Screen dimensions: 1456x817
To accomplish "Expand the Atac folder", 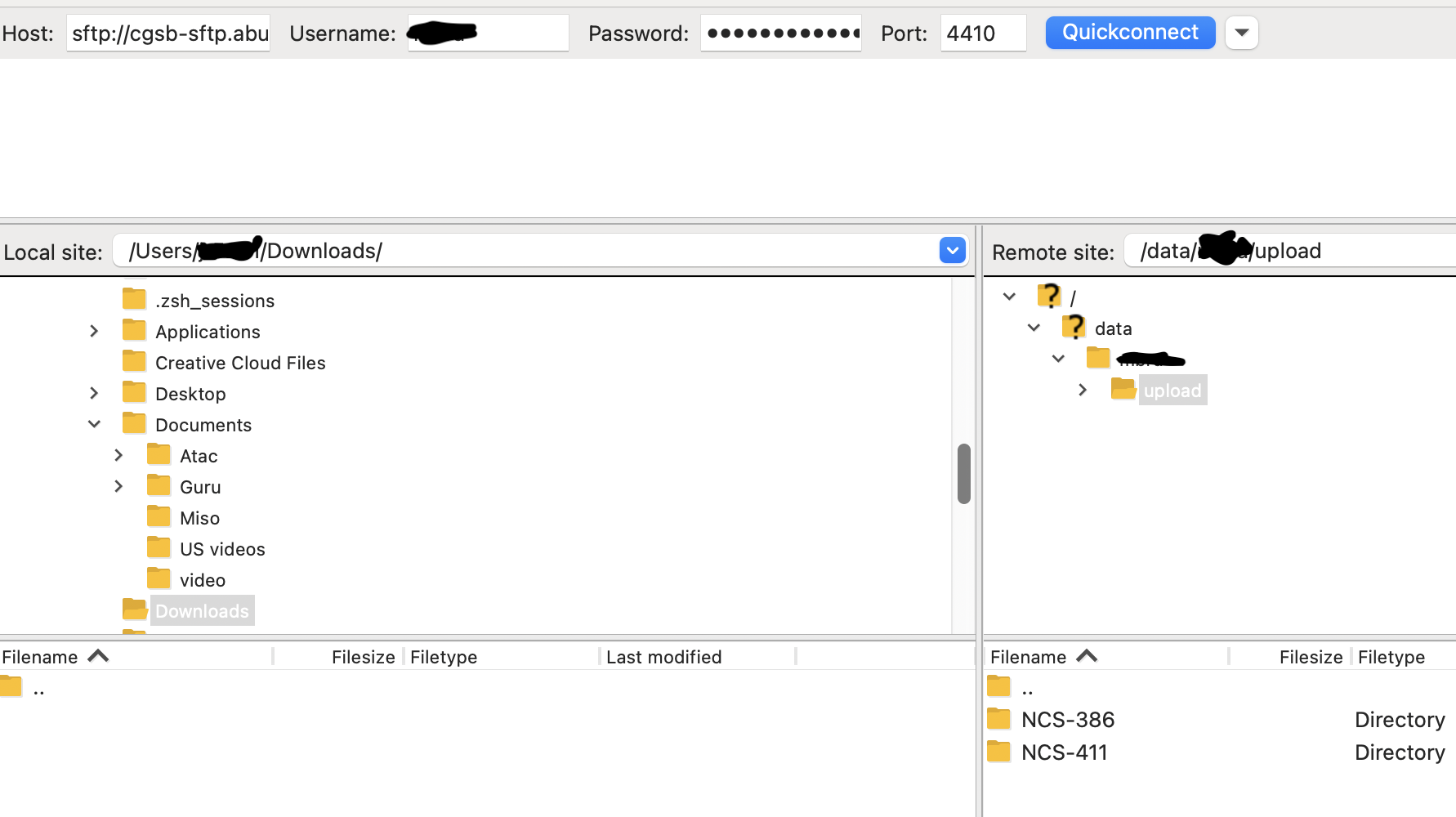I will pyautogui.click(x=118, y=455).
